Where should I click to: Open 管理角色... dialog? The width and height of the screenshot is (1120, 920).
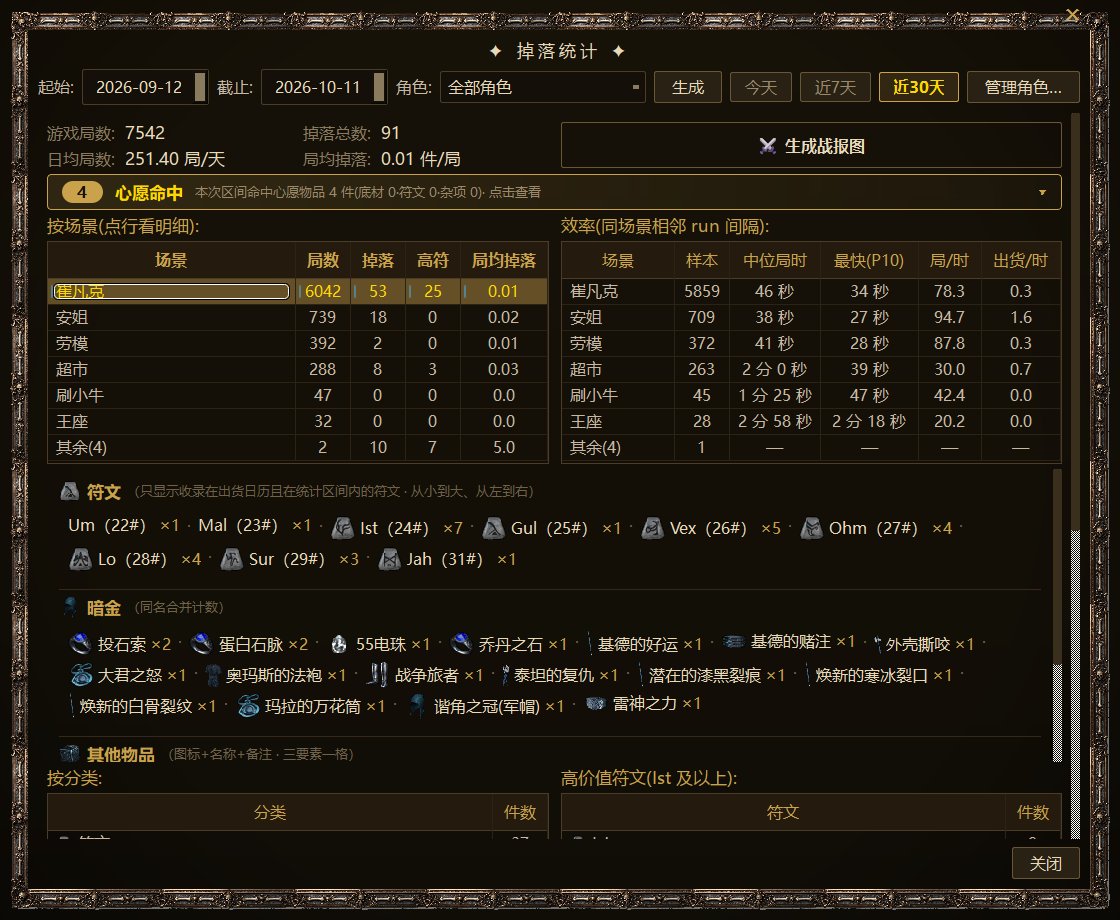[1023, 87]
